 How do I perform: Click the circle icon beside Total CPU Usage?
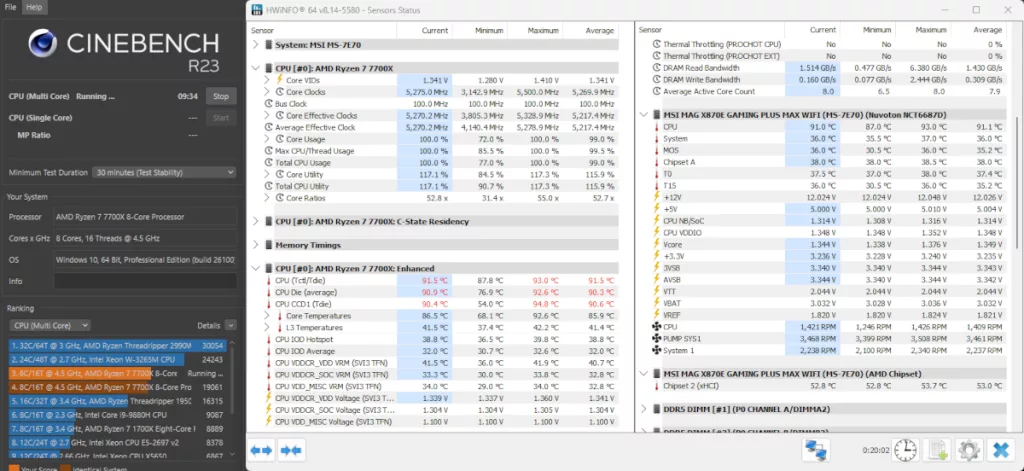(268, 163)
